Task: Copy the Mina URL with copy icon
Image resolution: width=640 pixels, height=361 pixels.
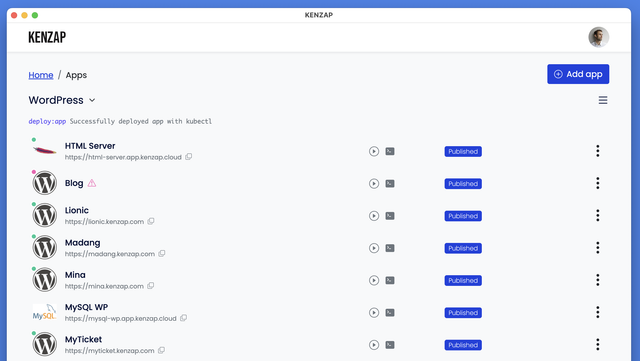Action: point(151,286)
